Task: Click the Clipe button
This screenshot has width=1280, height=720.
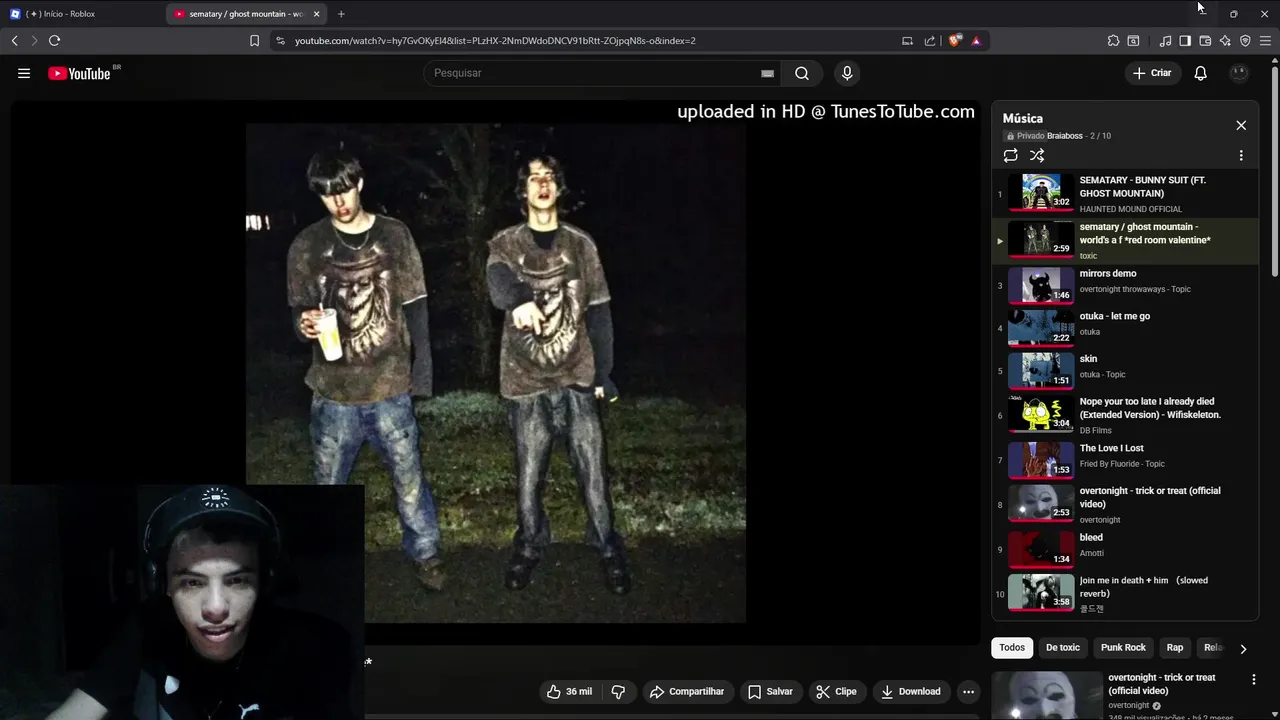Action: [x=836, y=691]
